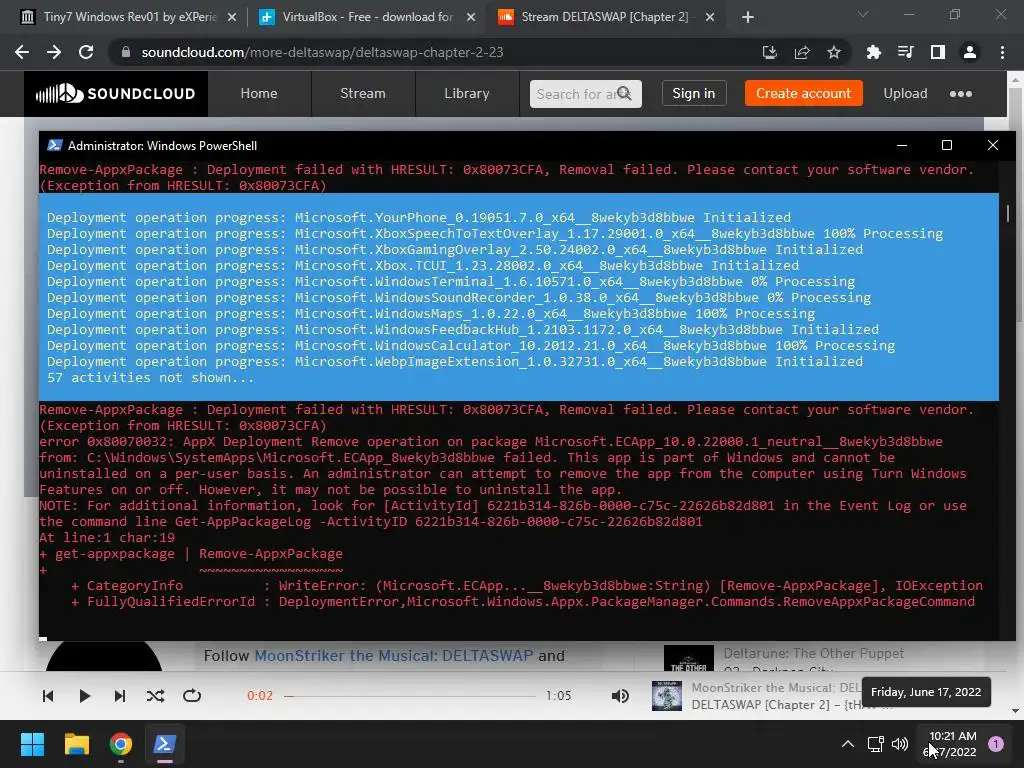
Task: Open MoonStriker the Musical artist link in player
Action: pos(776,688)
